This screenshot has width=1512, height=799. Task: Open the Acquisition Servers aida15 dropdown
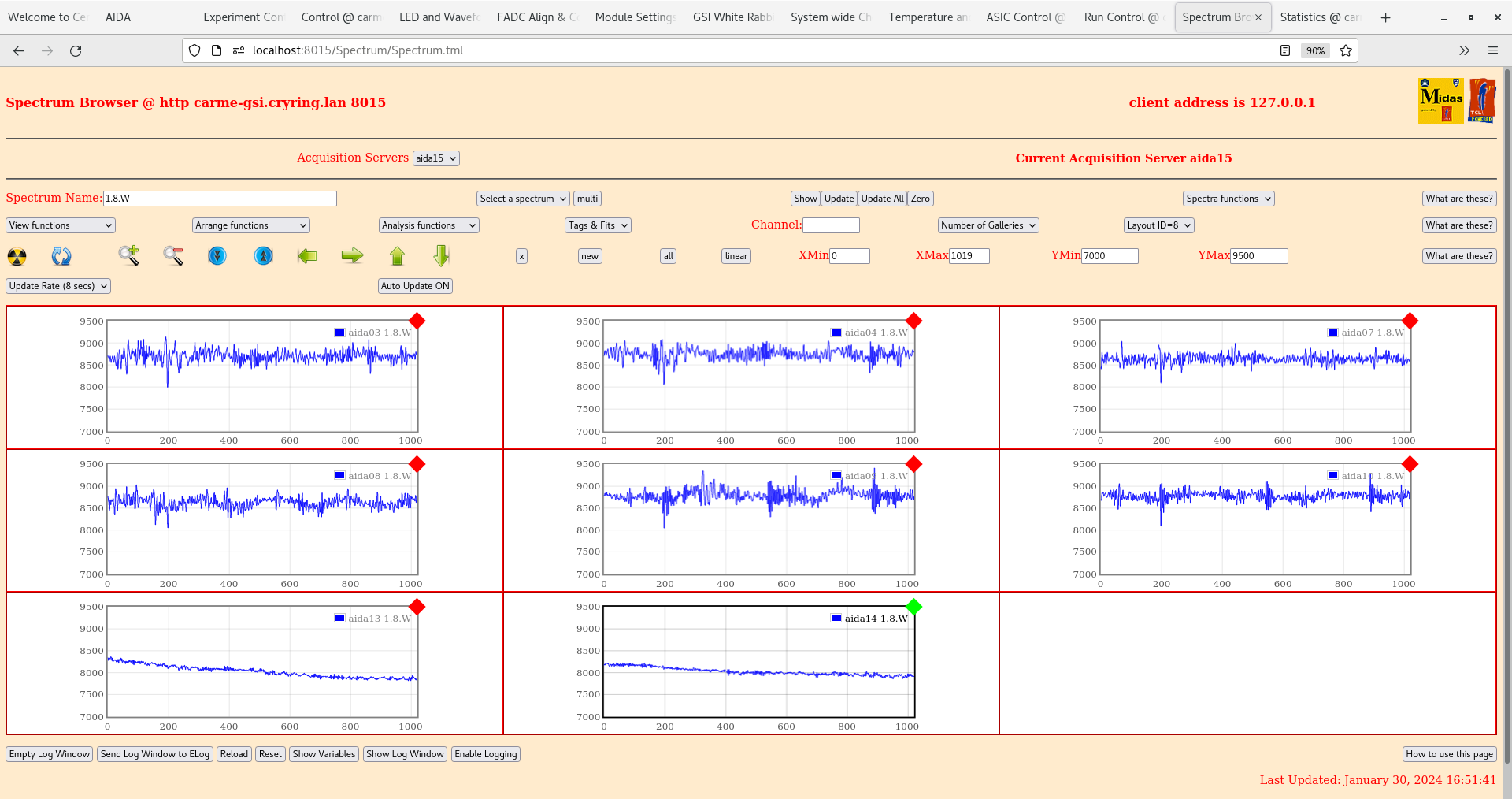pyautogui.click(x=435, y=158)
